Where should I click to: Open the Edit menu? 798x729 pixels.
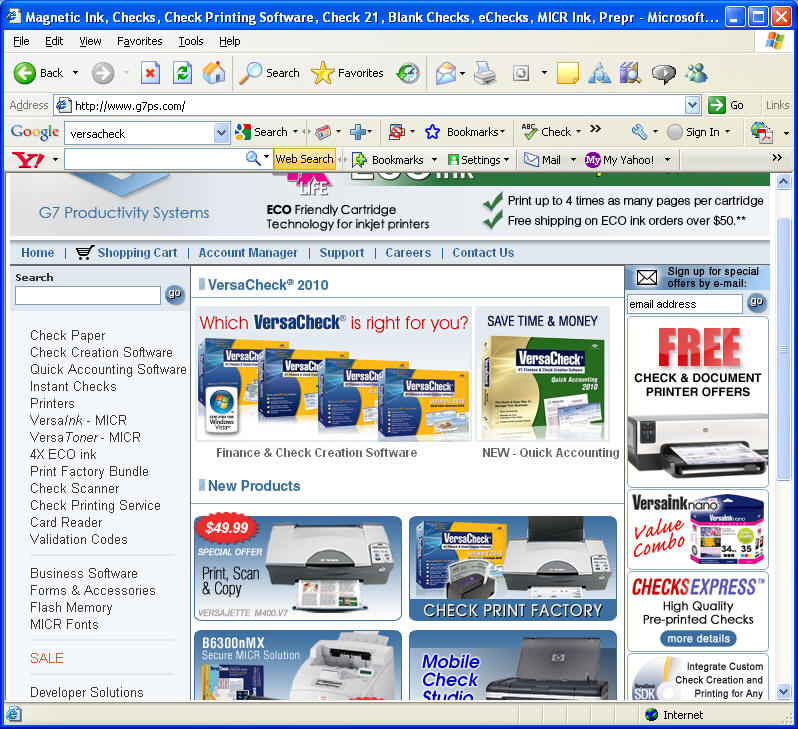[x=54, y=41]
